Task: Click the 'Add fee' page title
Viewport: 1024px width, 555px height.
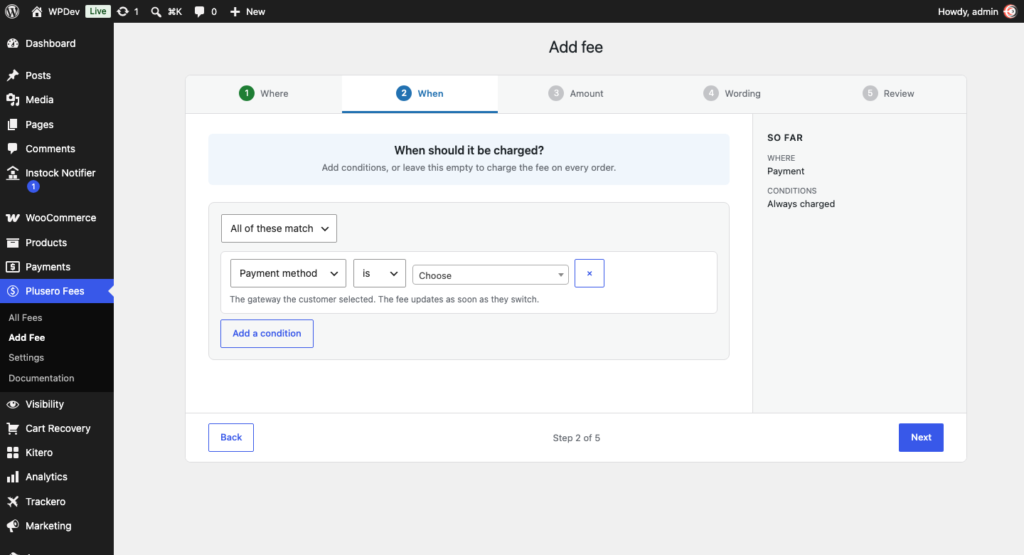Action: click(575, 47)
